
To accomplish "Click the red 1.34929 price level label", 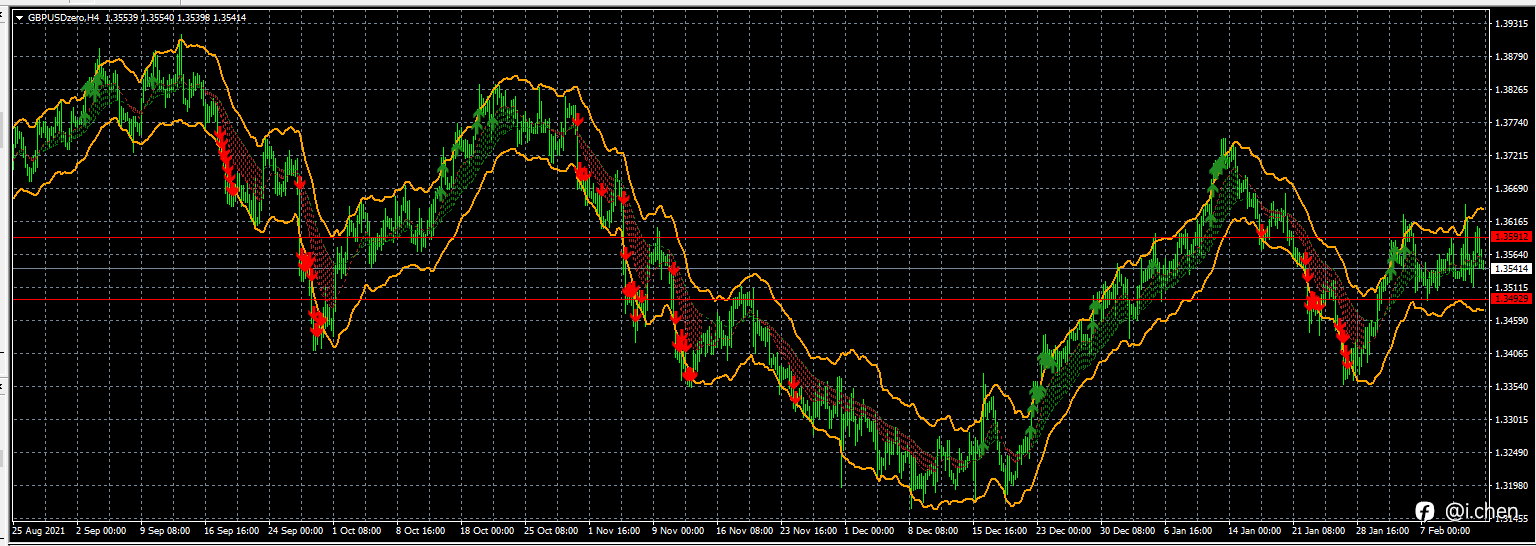I will tap(1511, 299).
